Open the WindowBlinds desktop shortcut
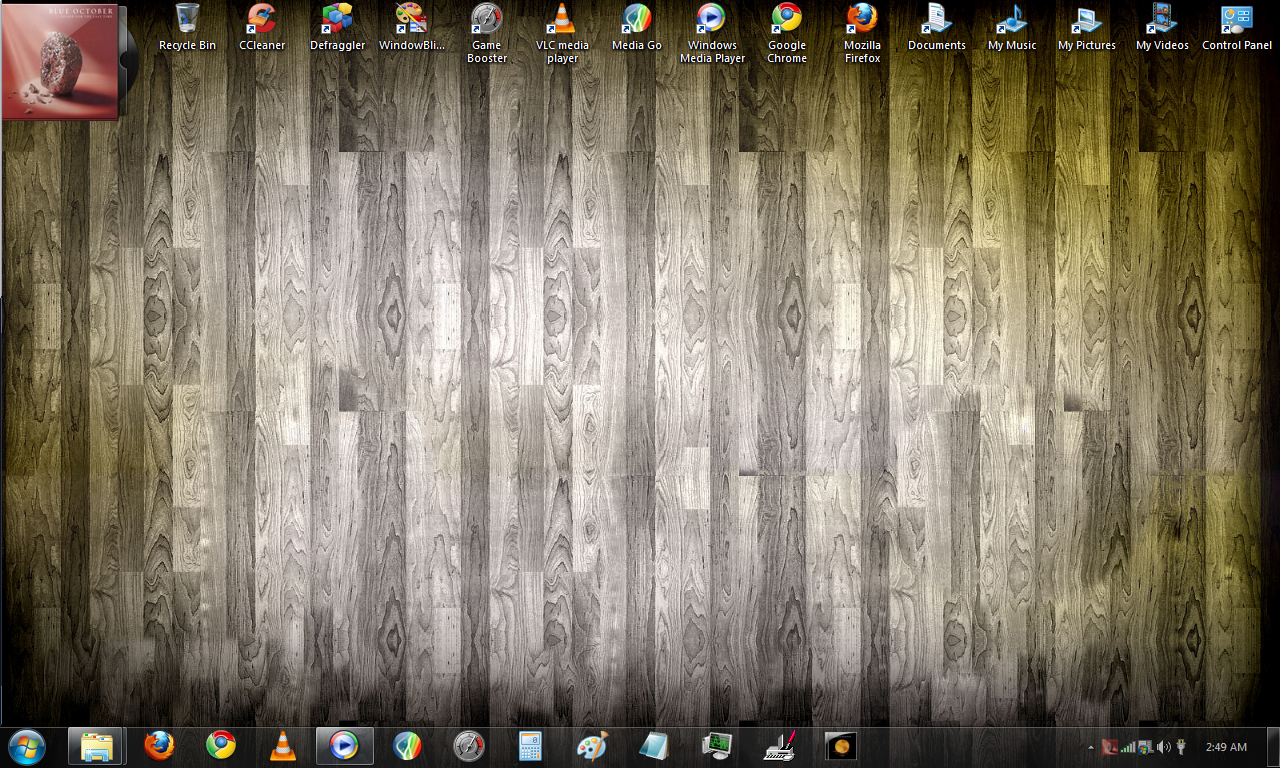The image size is (1280, 768). (x=412, y=27)
